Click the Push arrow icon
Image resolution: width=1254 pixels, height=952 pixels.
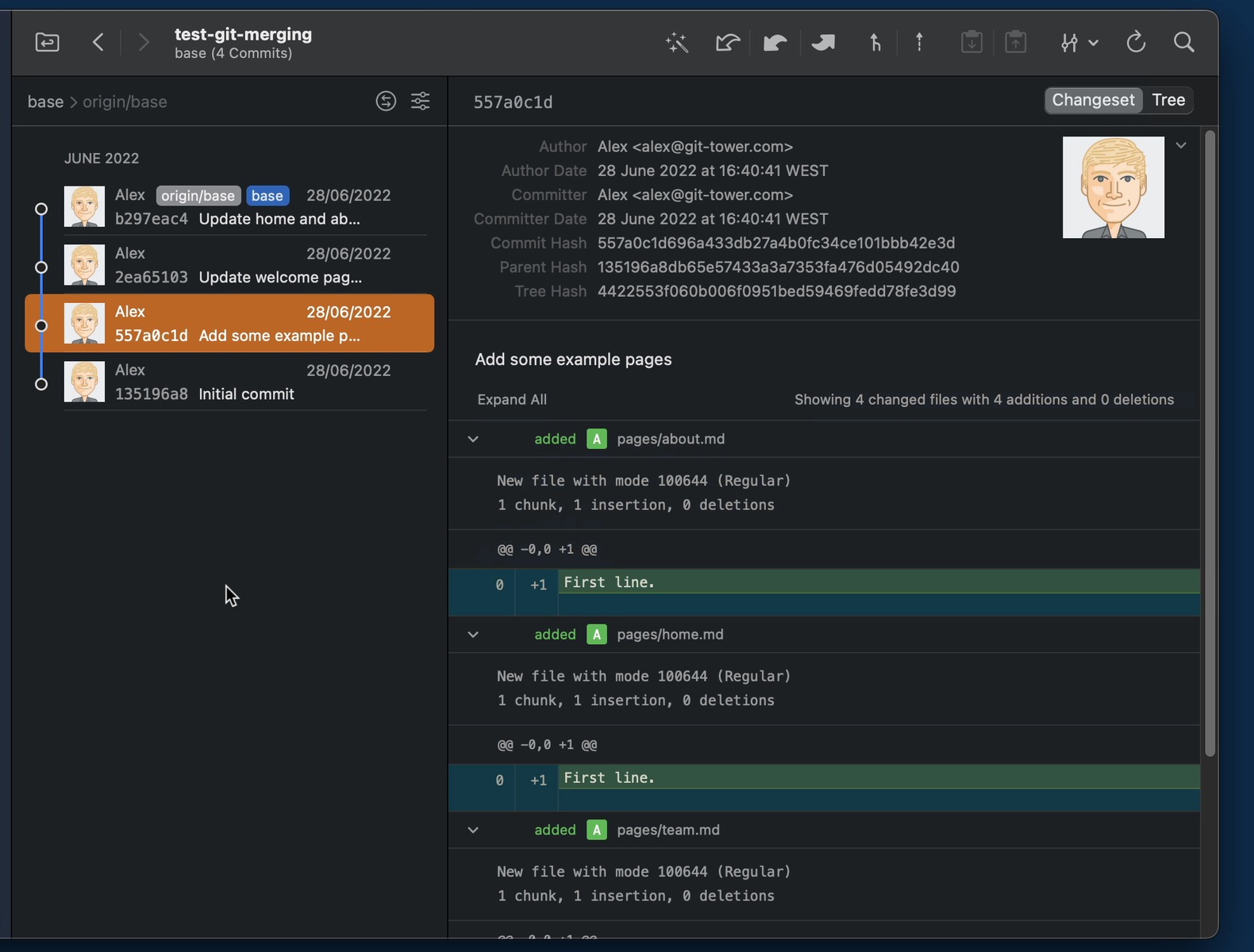point(822,43)
